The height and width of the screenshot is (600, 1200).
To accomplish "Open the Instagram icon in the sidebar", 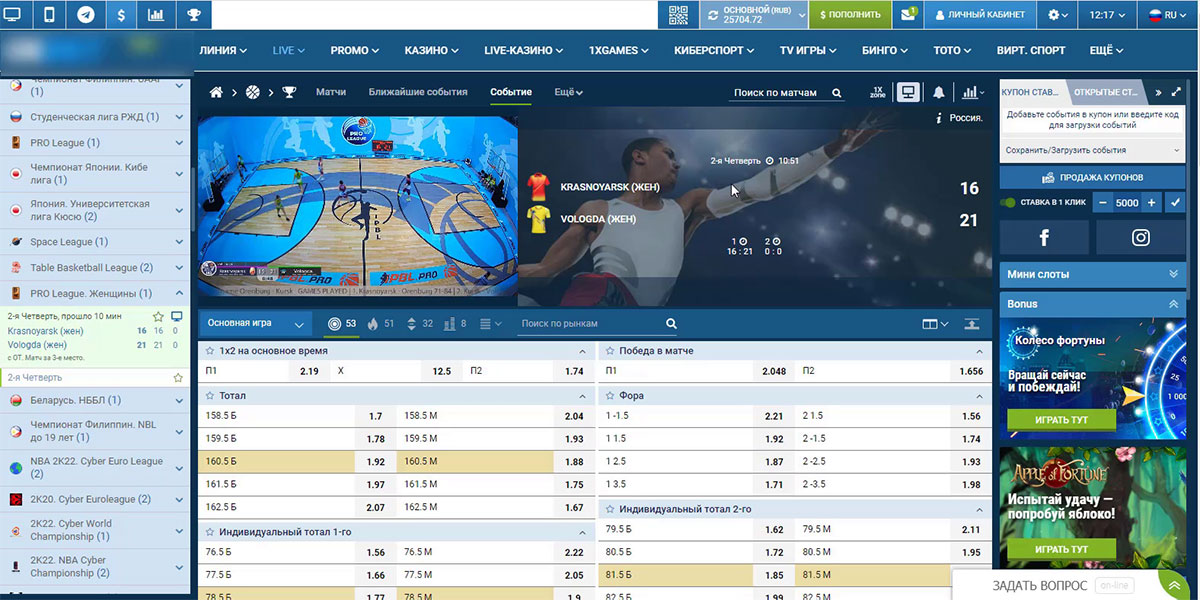I will (x=1140, y=237).
